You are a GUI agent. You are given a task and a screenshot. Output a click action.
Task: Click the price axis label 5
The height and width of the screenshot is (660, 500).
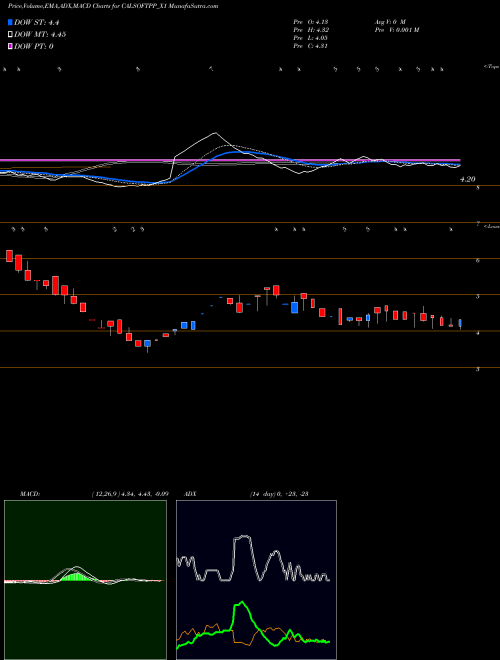pos(477,297)
